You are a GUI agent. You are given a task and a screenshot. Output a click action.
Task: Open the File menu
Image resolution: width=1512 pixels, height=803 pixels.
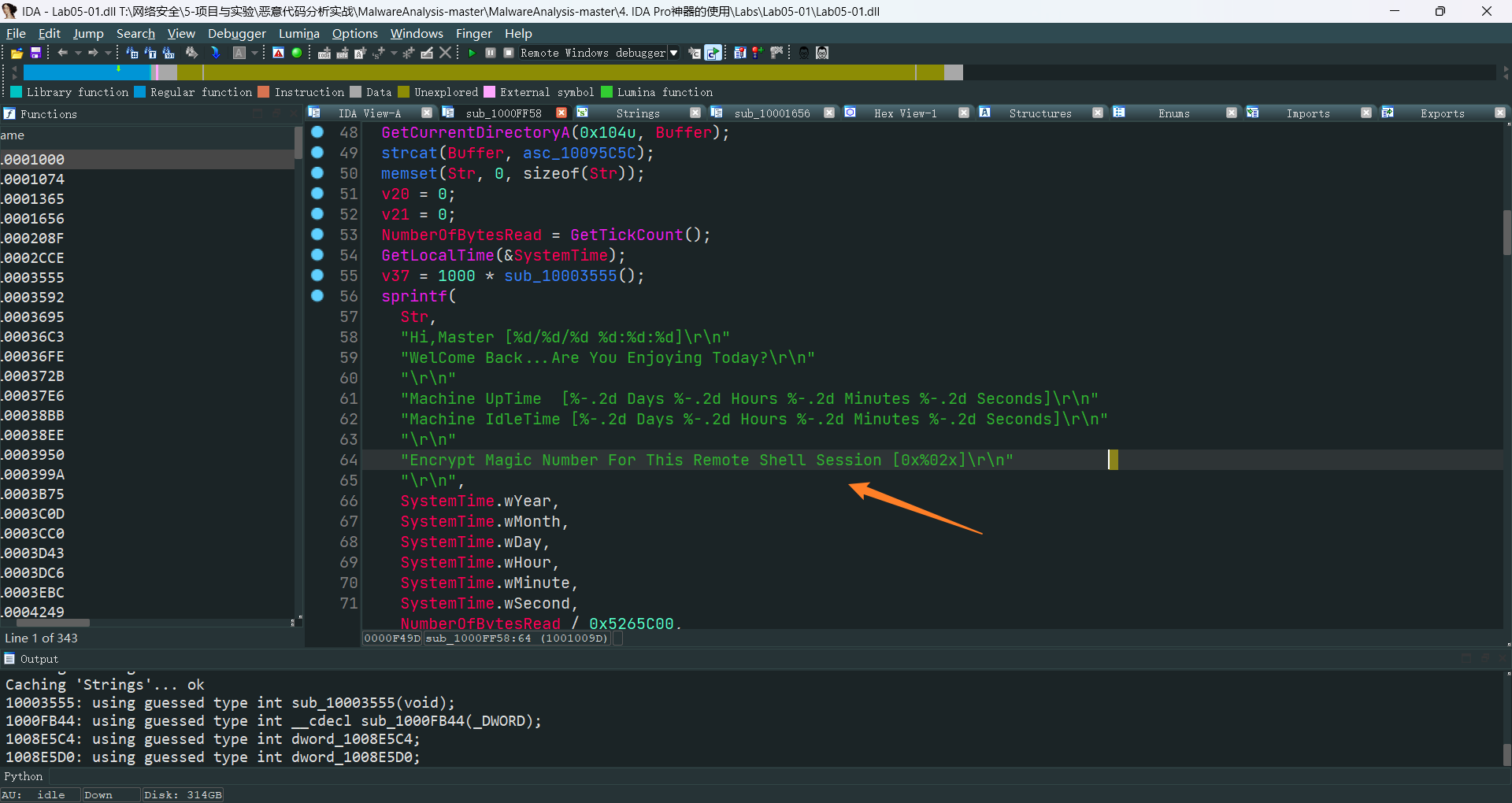16,33
